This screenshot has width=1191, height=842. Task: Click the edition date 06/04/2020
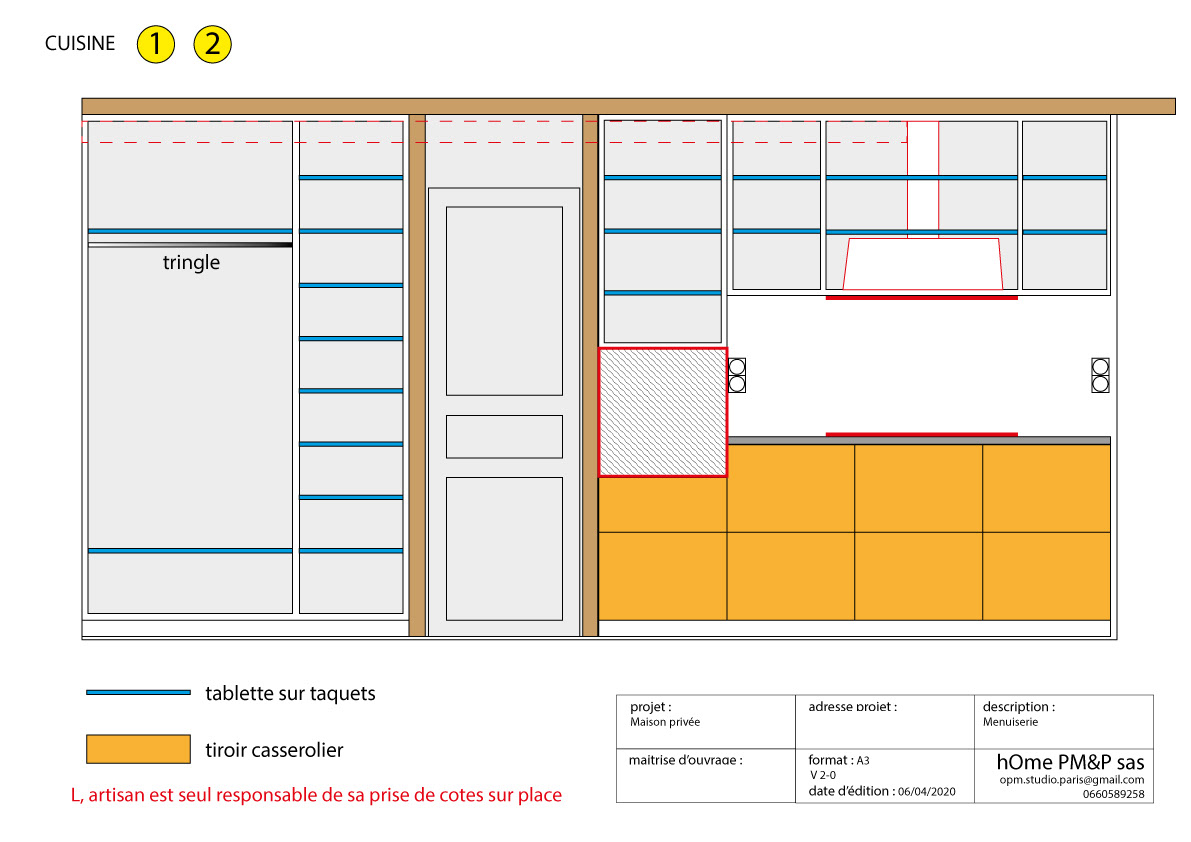[927, 792]
